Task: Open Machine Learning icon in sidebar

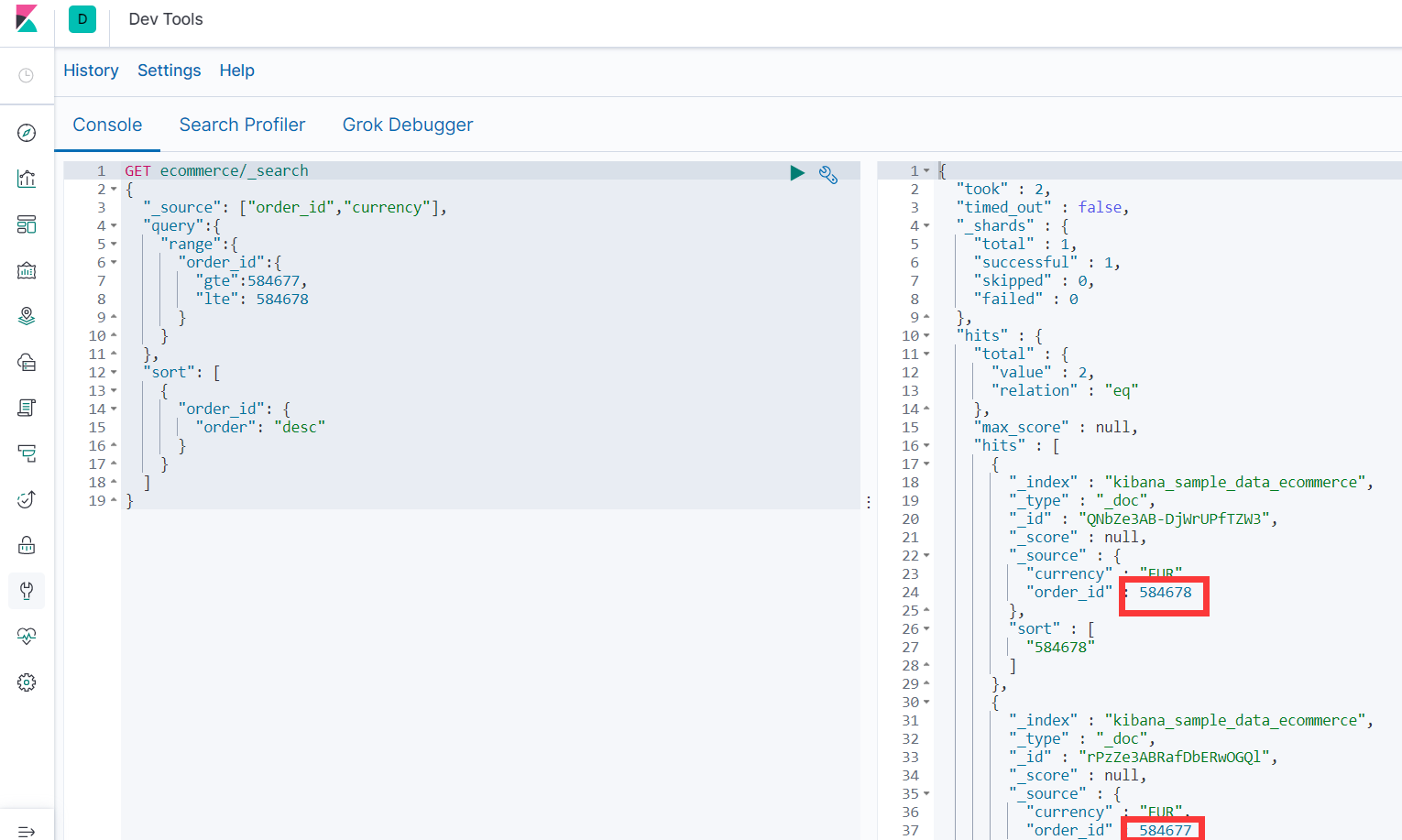Action: (27, 362)
